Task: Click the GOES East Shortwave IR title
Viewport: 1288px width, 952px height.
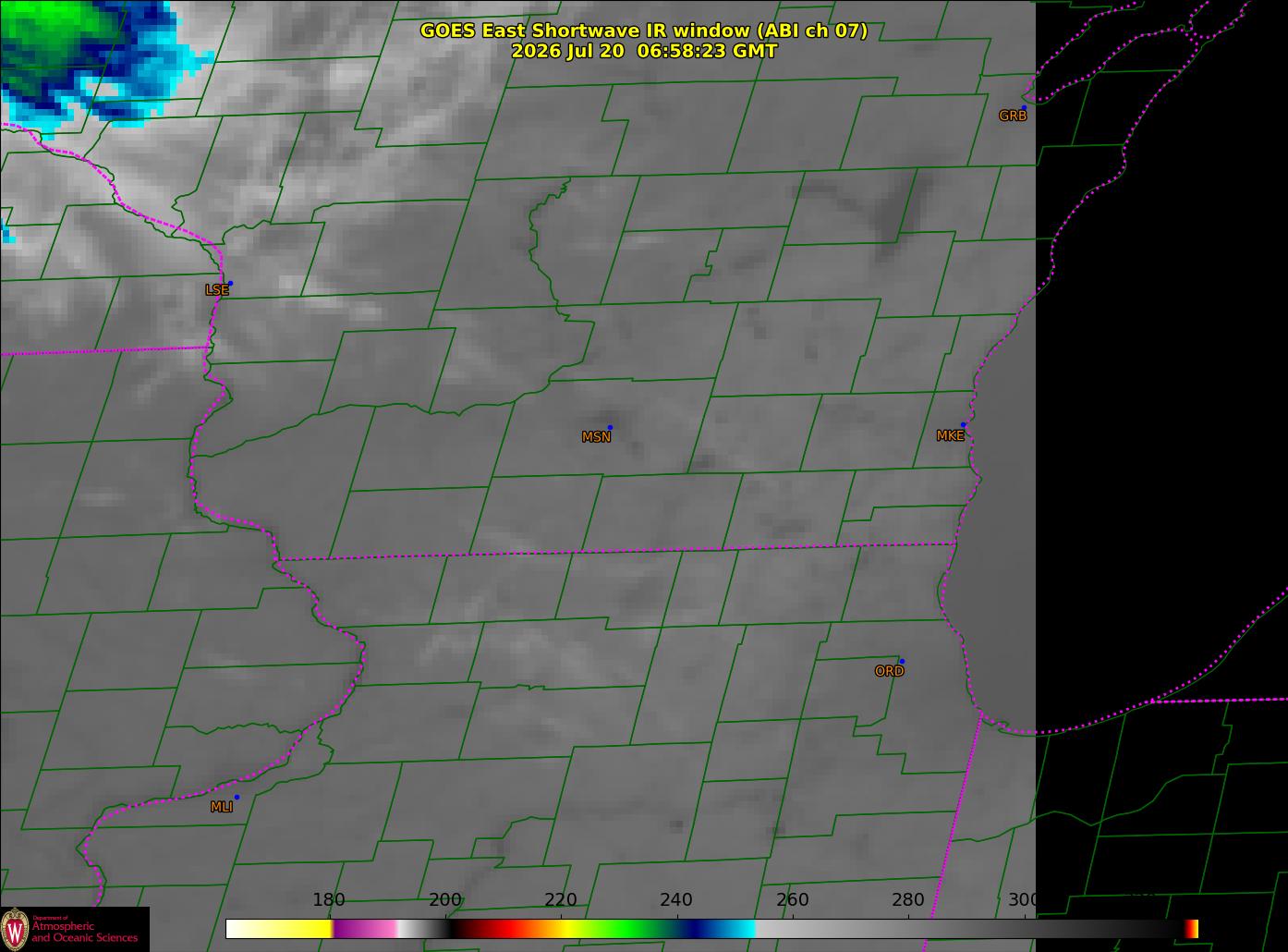Action: pyautogui.click(x=644, y=31)
